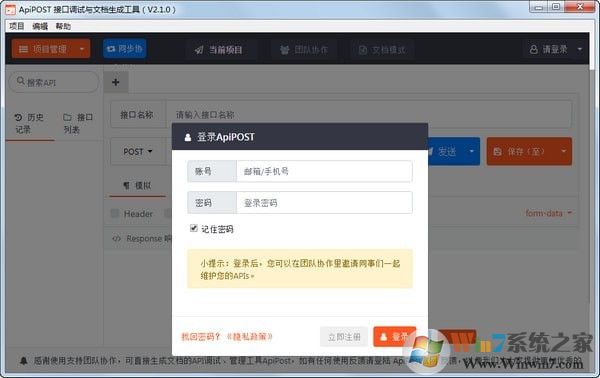Click the 团队协作 icon
600x378 pixels.
(284, 50)
